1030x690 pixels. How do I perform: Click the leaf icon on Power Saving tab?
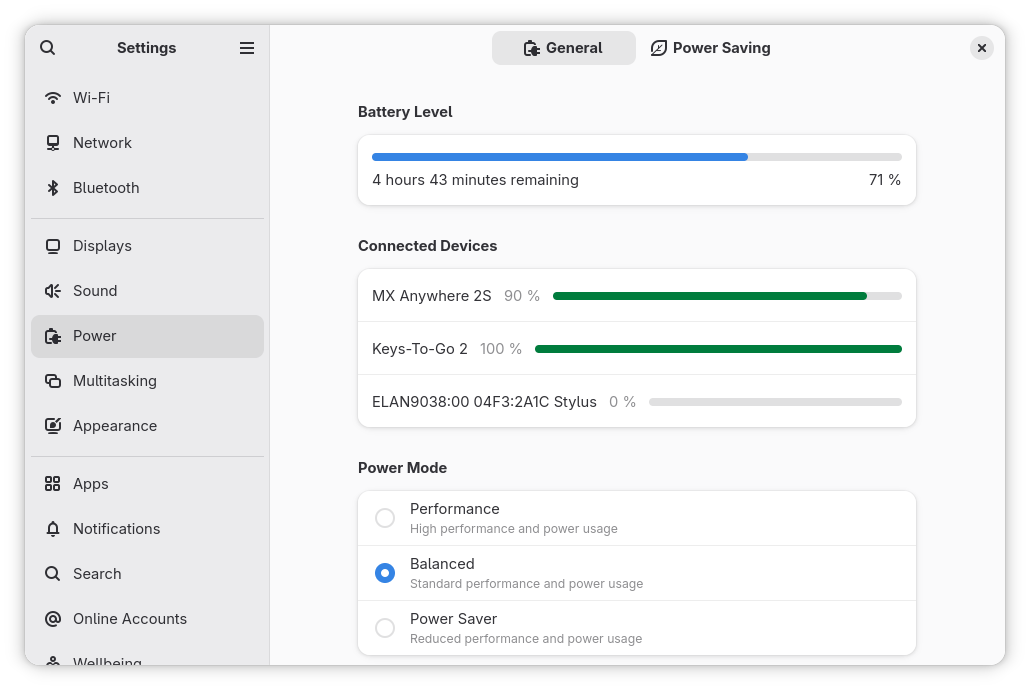(x=658, y=48)
